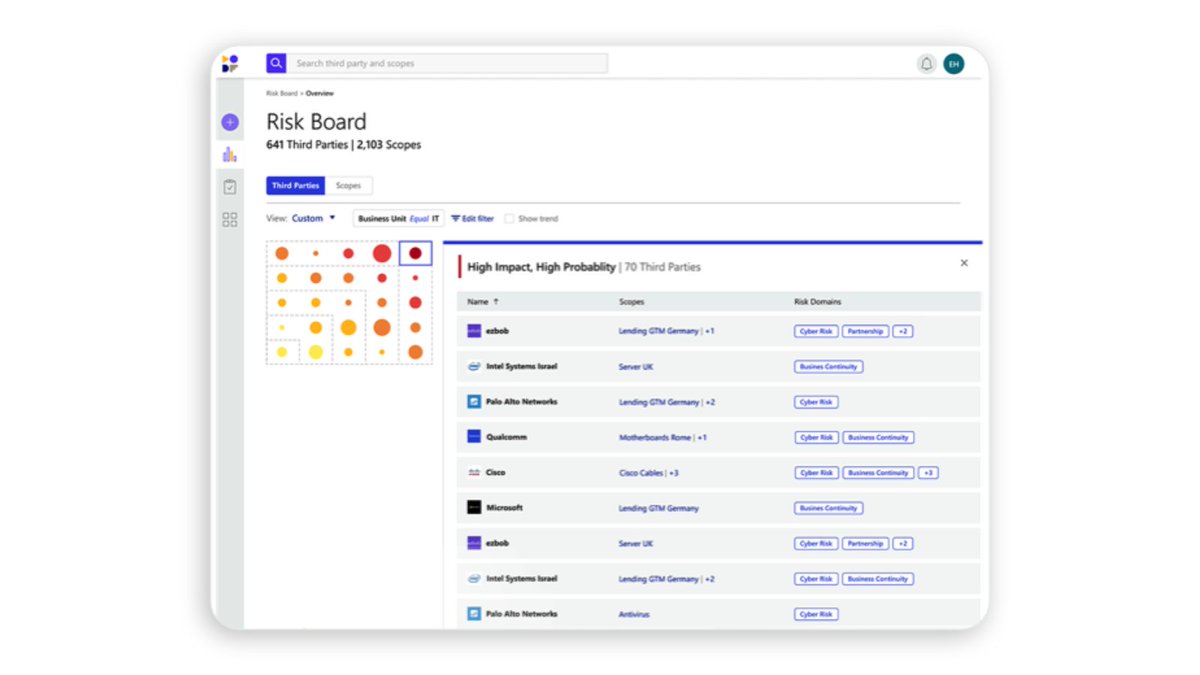
Task: Open Motherboards Rome scope link
Action: [x=654, y=437]
